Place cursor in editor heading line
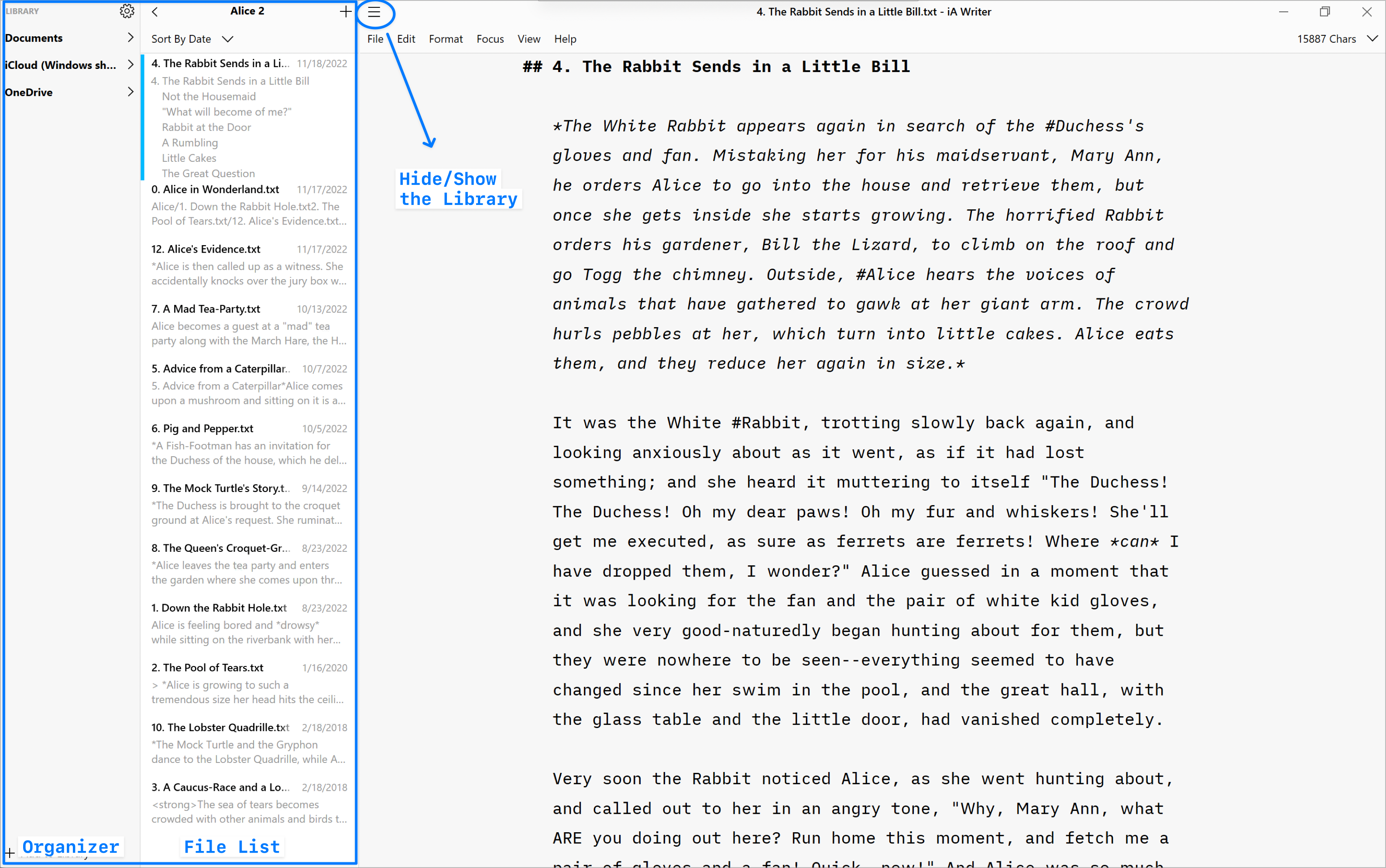Screen dimensions: 1386x868 point(716,67)
